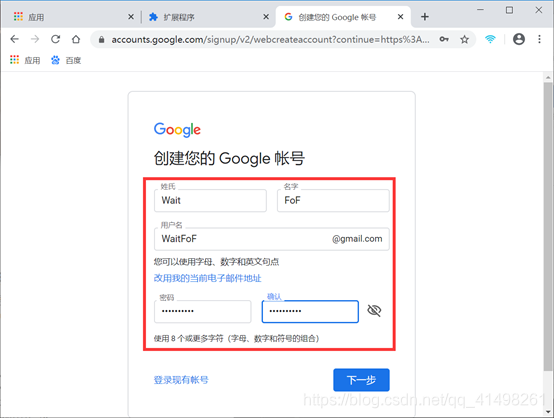554x418 pixels.
Task: Maximize the Chrome window
Action: (x=509, y=10)
